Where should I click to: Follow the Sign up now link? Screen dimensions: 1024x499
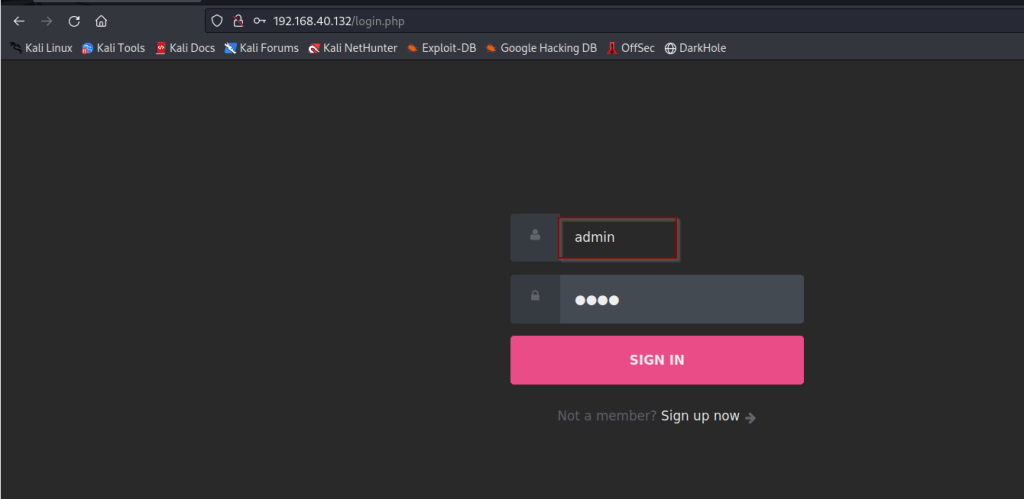[x=700, y=416]
